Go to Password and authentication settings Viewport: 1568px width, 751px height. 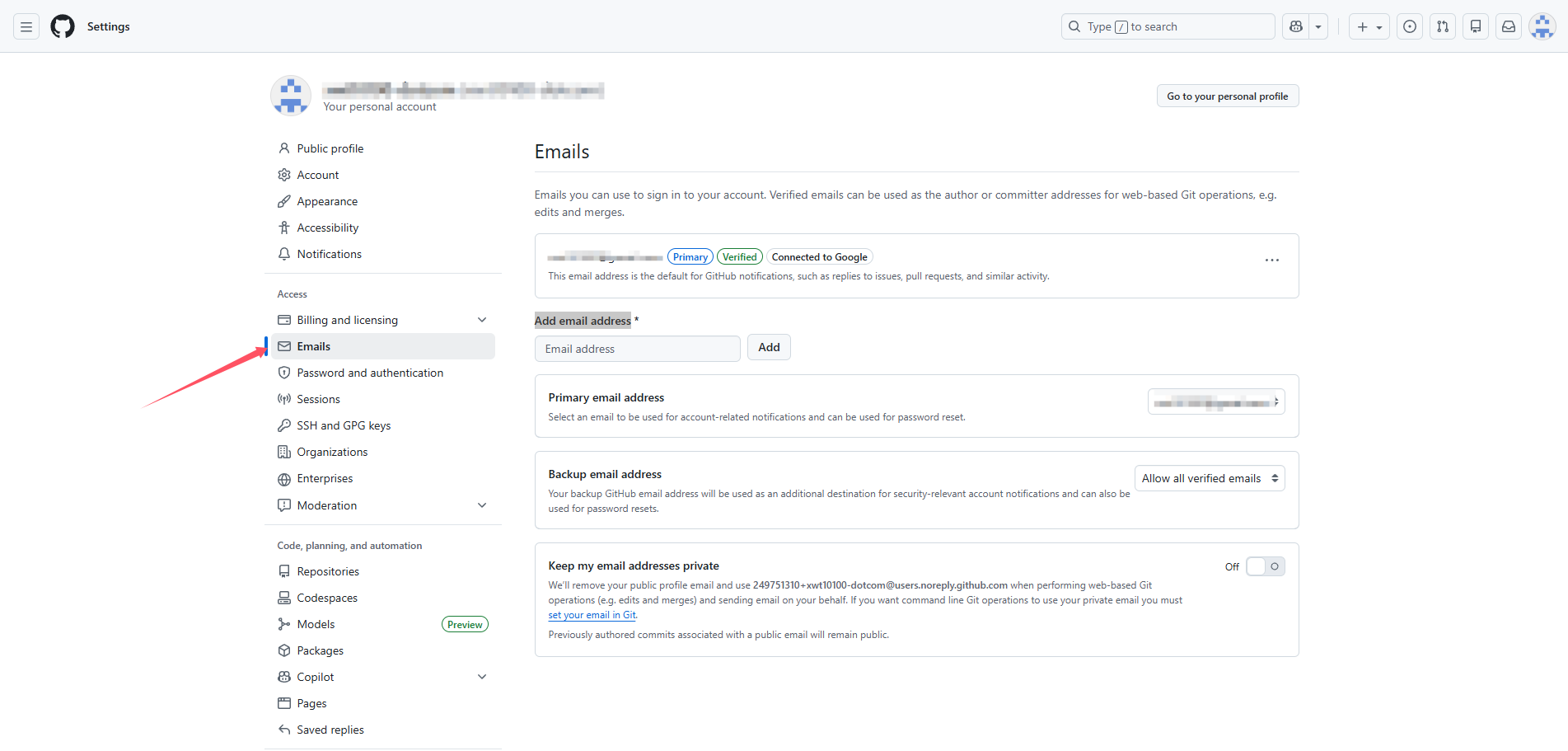[370, 373]
